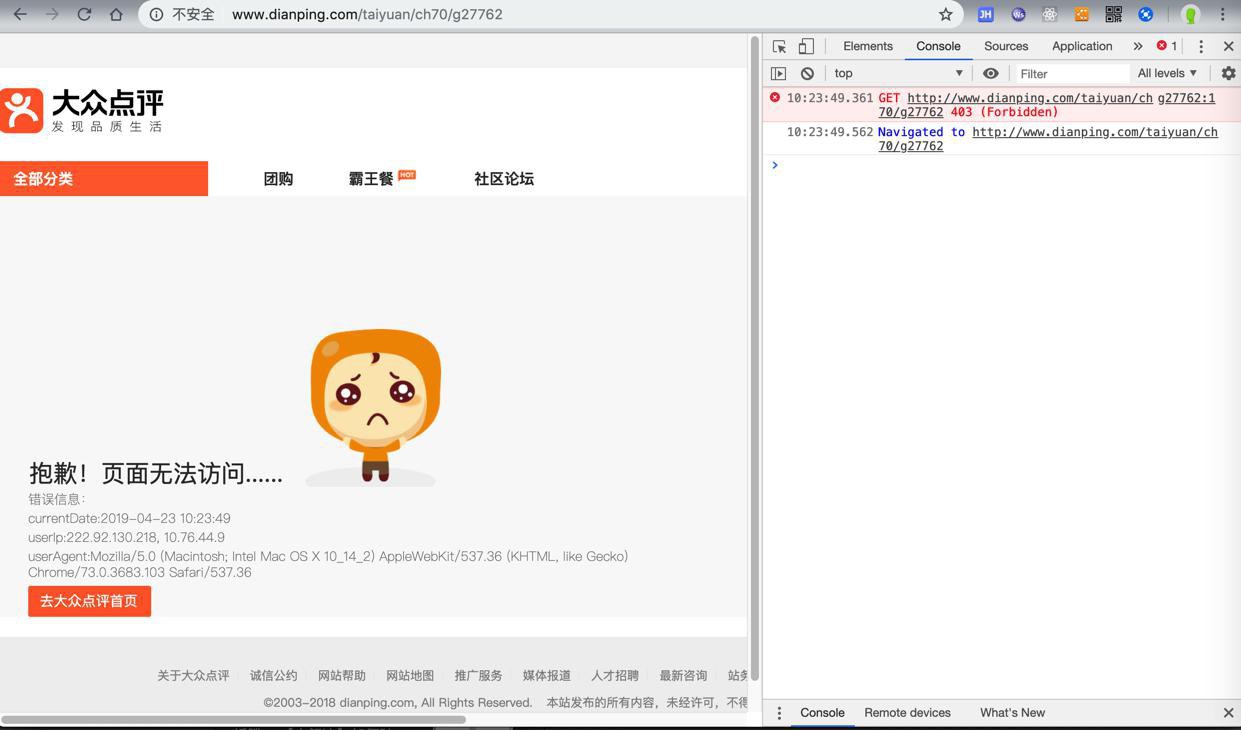Open the JH browser extension
Screen dimensions: 1241x730
coord(986,15)
